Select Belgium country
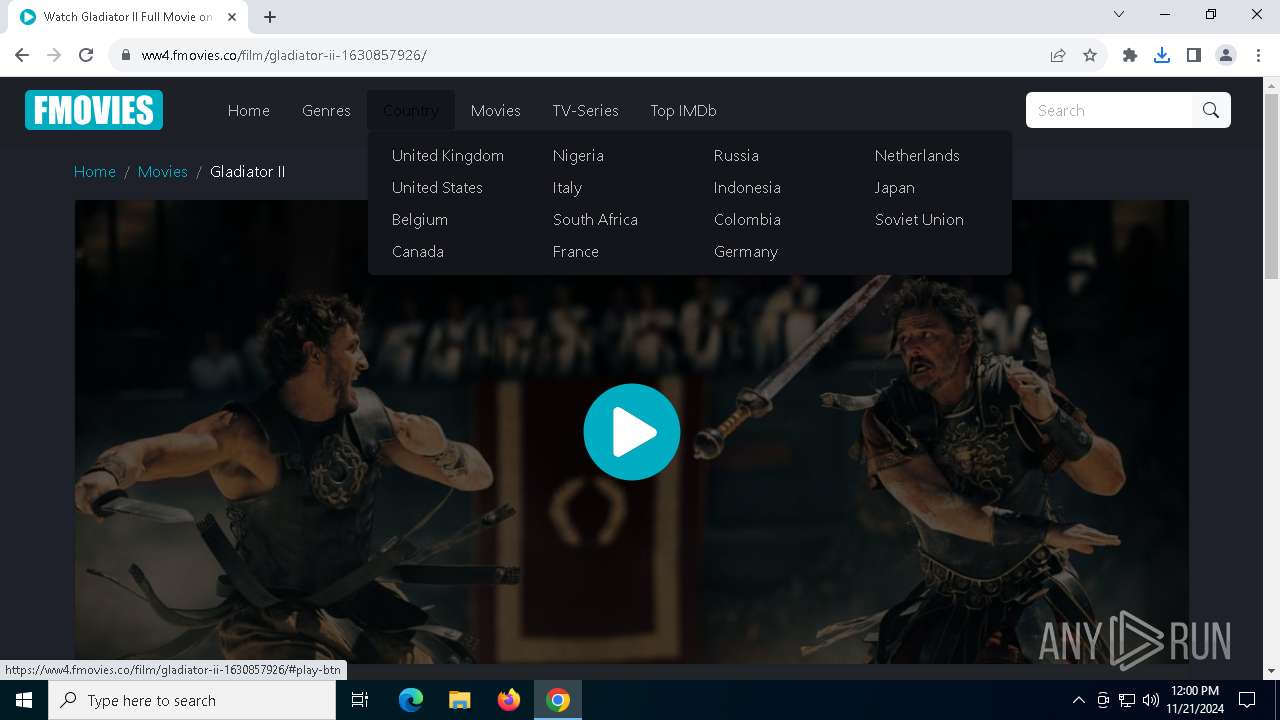Viewport: 1280px width, 720px height. tap(420, 219)
